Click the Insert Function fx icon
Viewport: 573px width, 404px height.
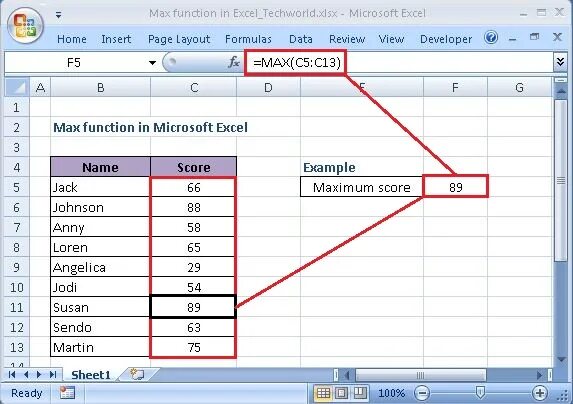coord(234,62)
